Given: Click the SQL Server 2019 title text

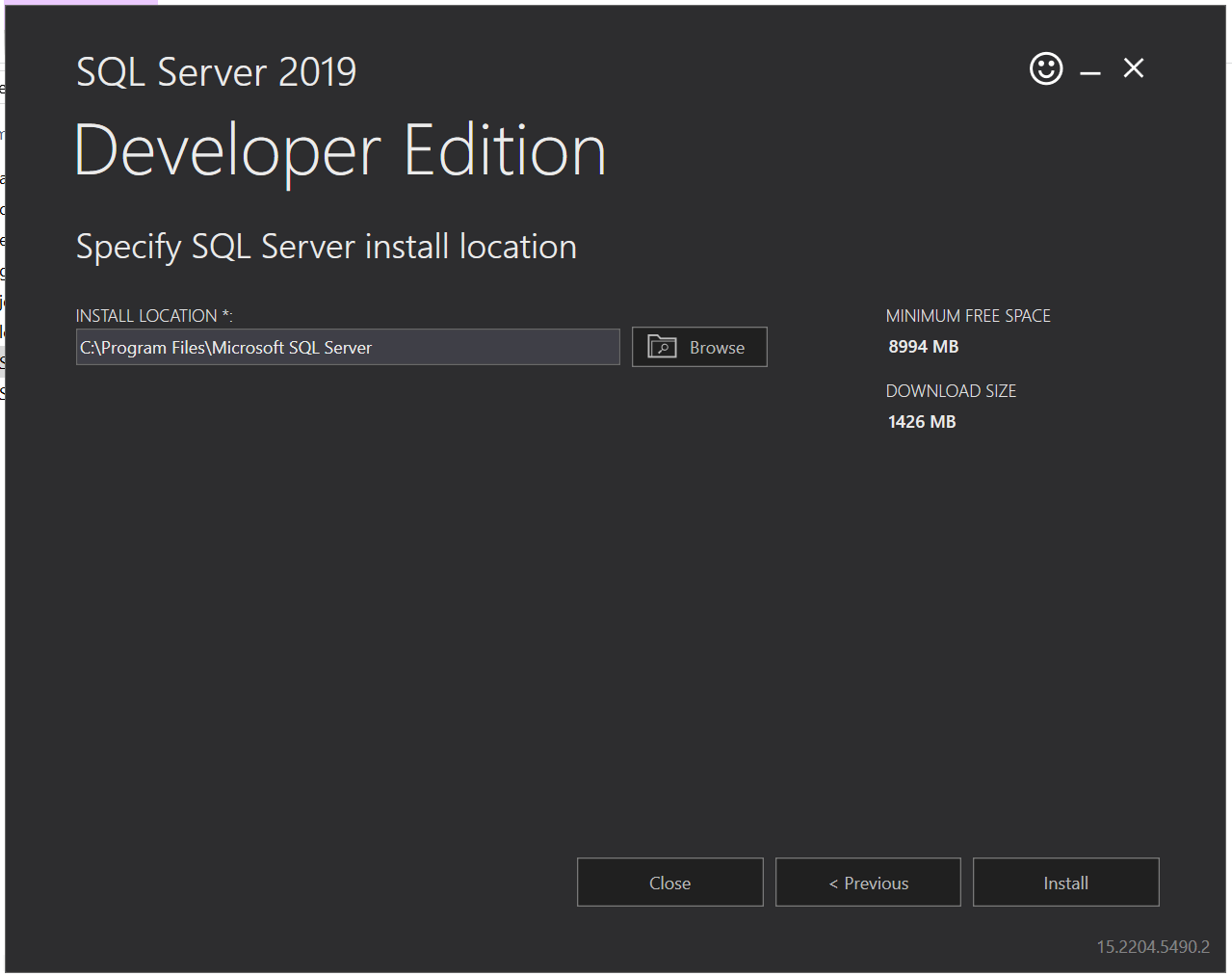Looking at the screenshot, I should [x=217, y=72].
